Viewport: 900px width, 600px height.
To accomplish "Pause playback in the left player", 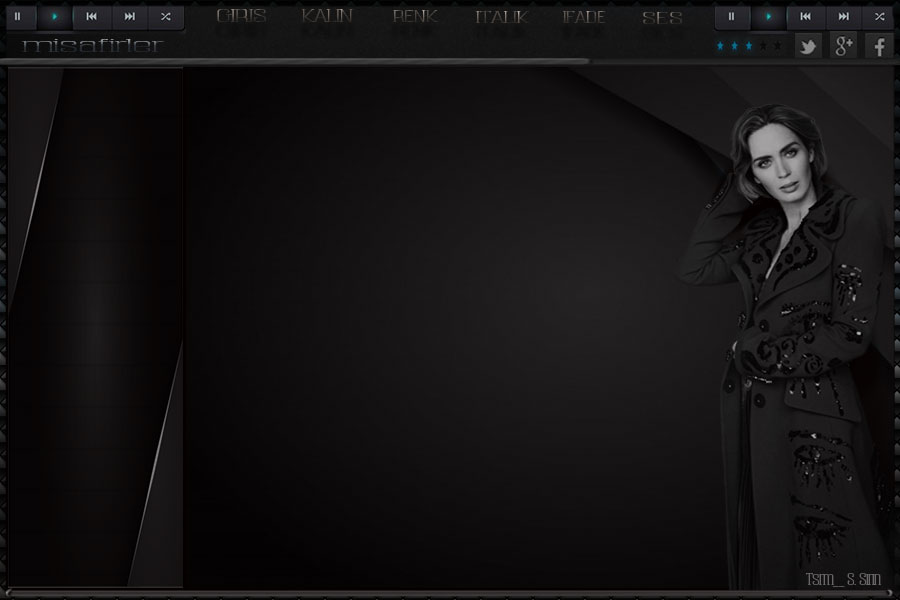I will pos(17,17).
